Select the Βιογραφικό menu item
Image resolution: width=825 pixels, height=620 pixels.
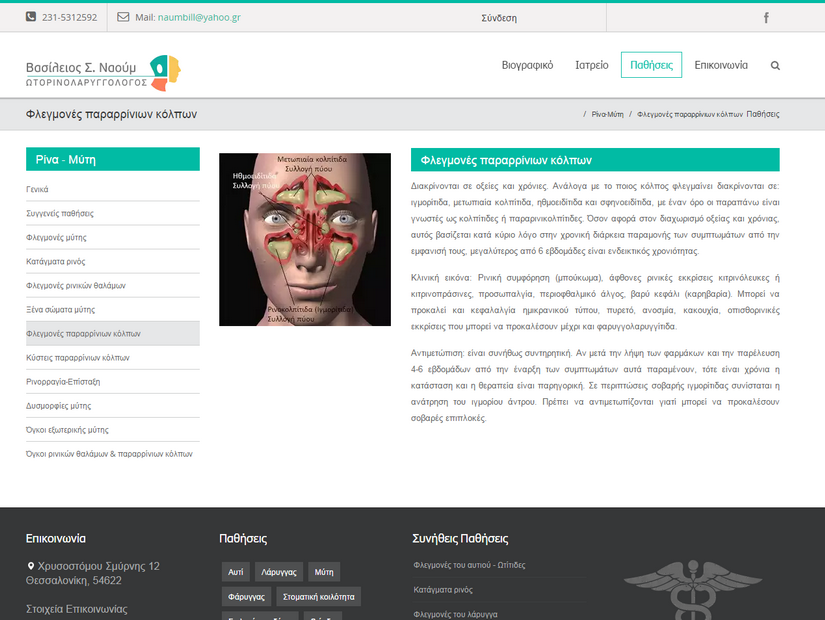click(x=526, y=64)
